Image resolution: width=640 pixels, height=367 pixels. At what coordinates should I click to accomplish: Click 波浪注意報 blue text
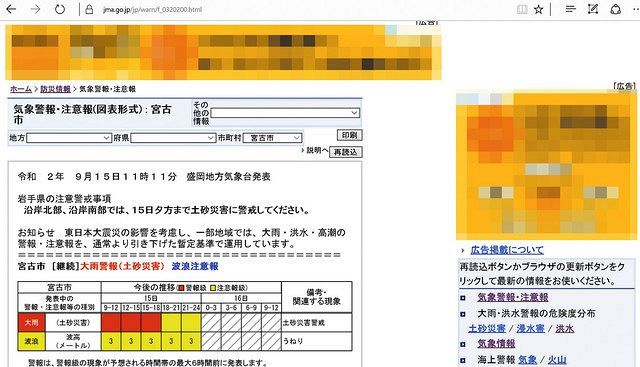click(x=195, y=266)
